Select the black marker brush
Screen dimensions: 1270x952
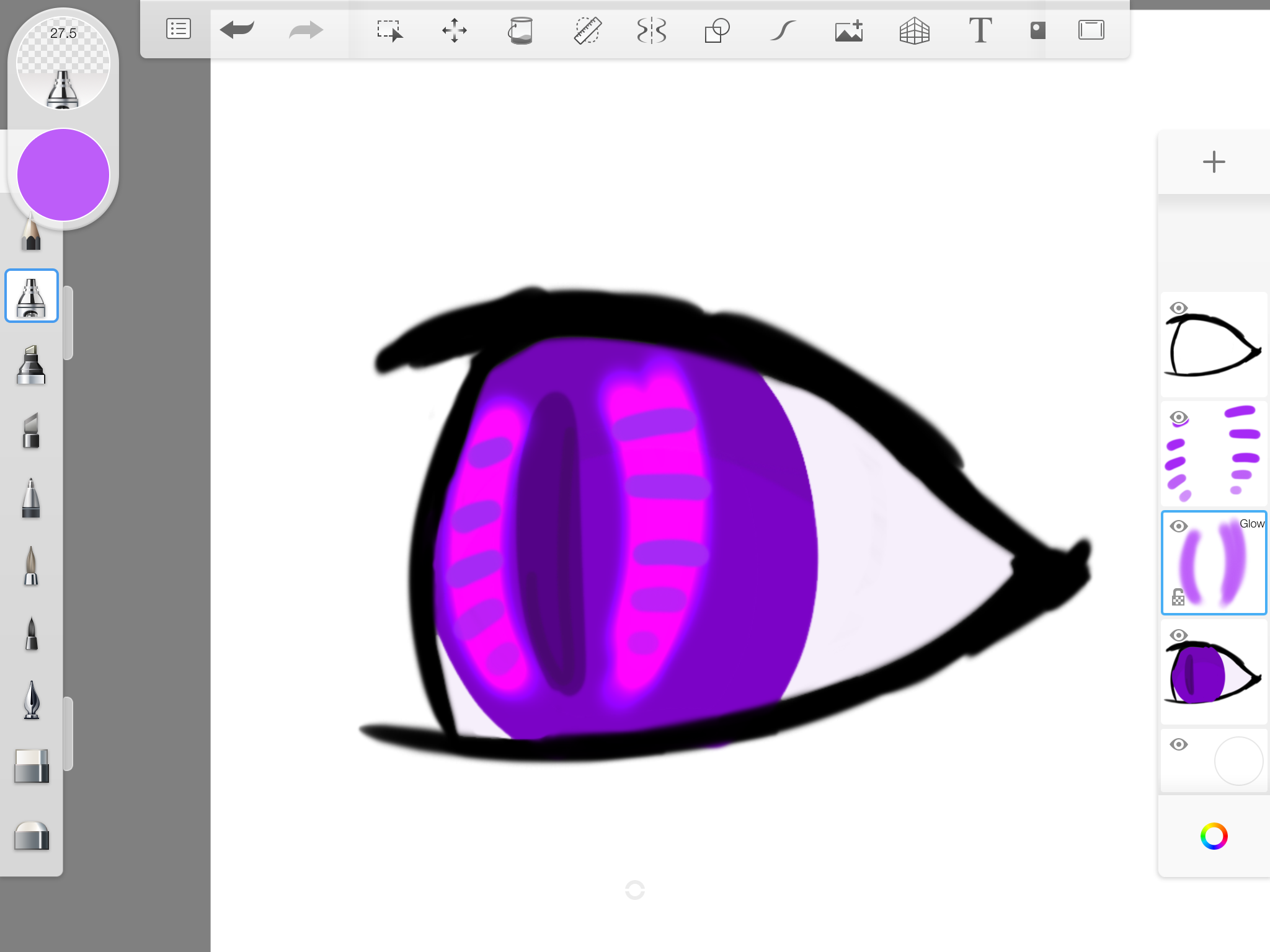pyautogui.click(x=31, y=365)
